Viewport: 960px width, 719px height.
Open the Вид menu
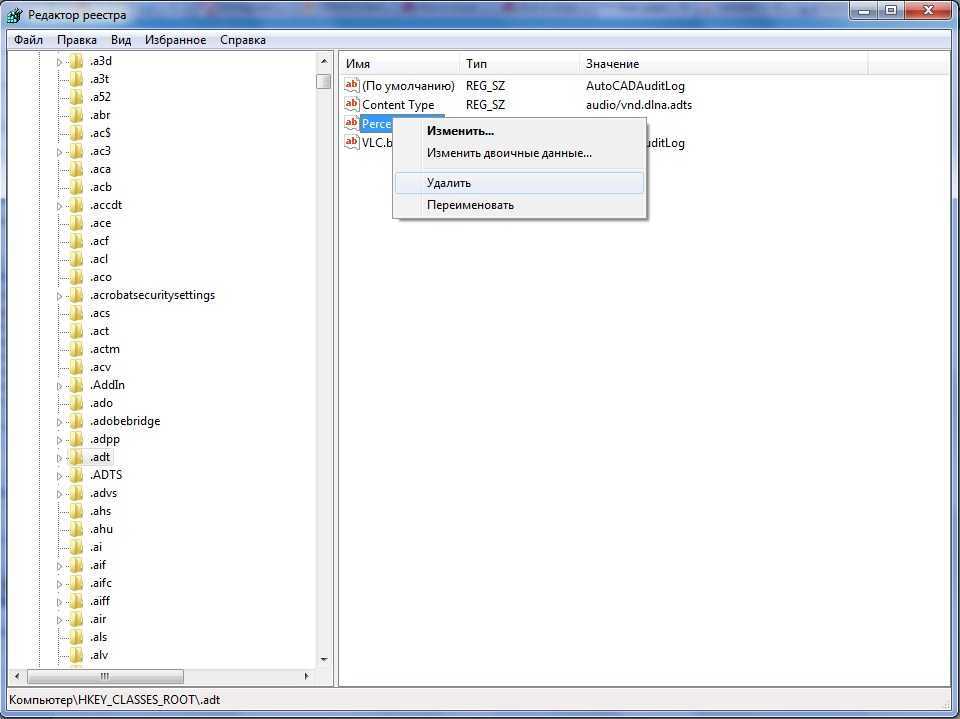(x=121, y=40)
